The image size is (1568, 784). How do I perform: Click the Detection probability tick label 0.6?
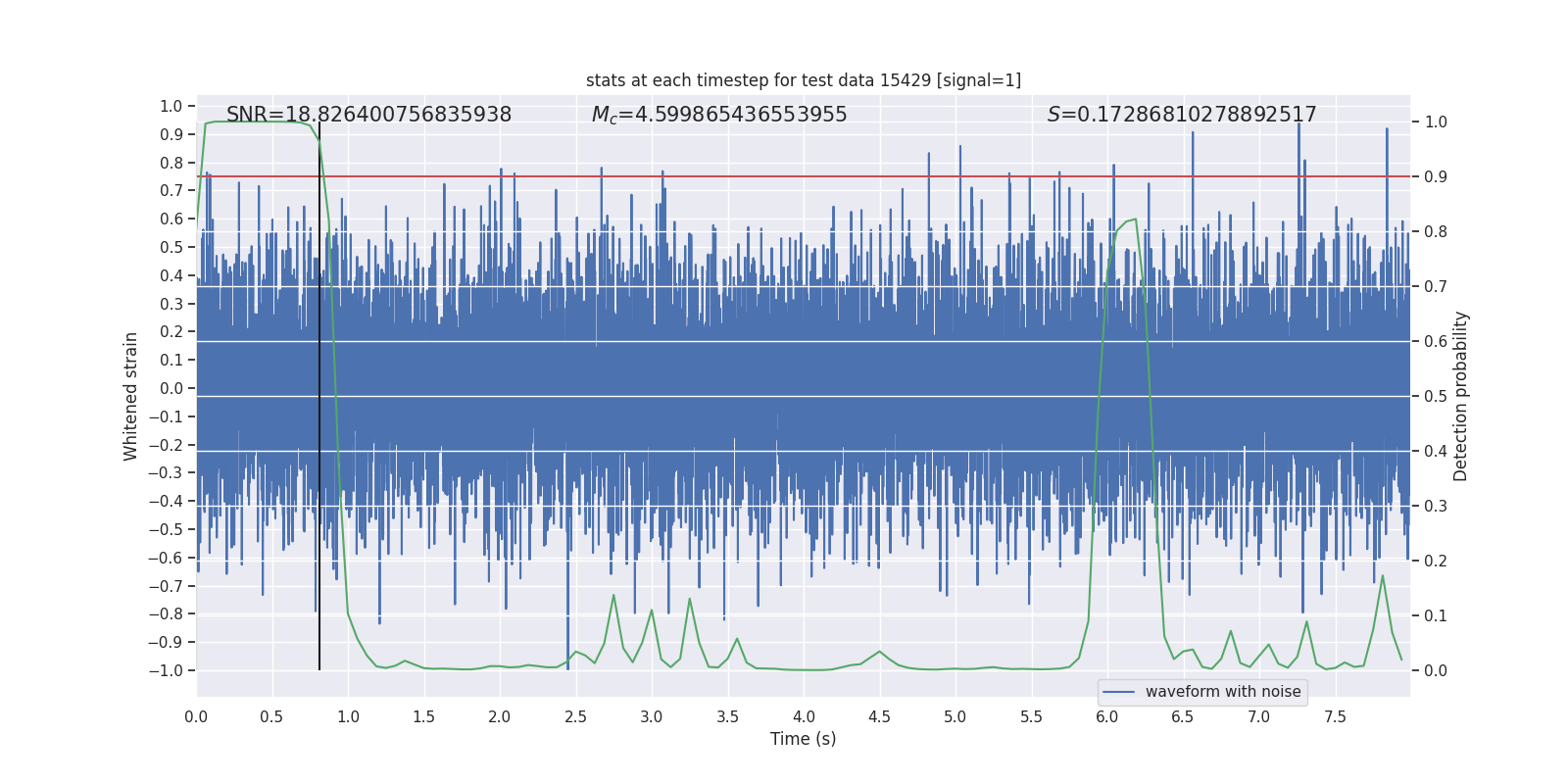click(1436, 342)
